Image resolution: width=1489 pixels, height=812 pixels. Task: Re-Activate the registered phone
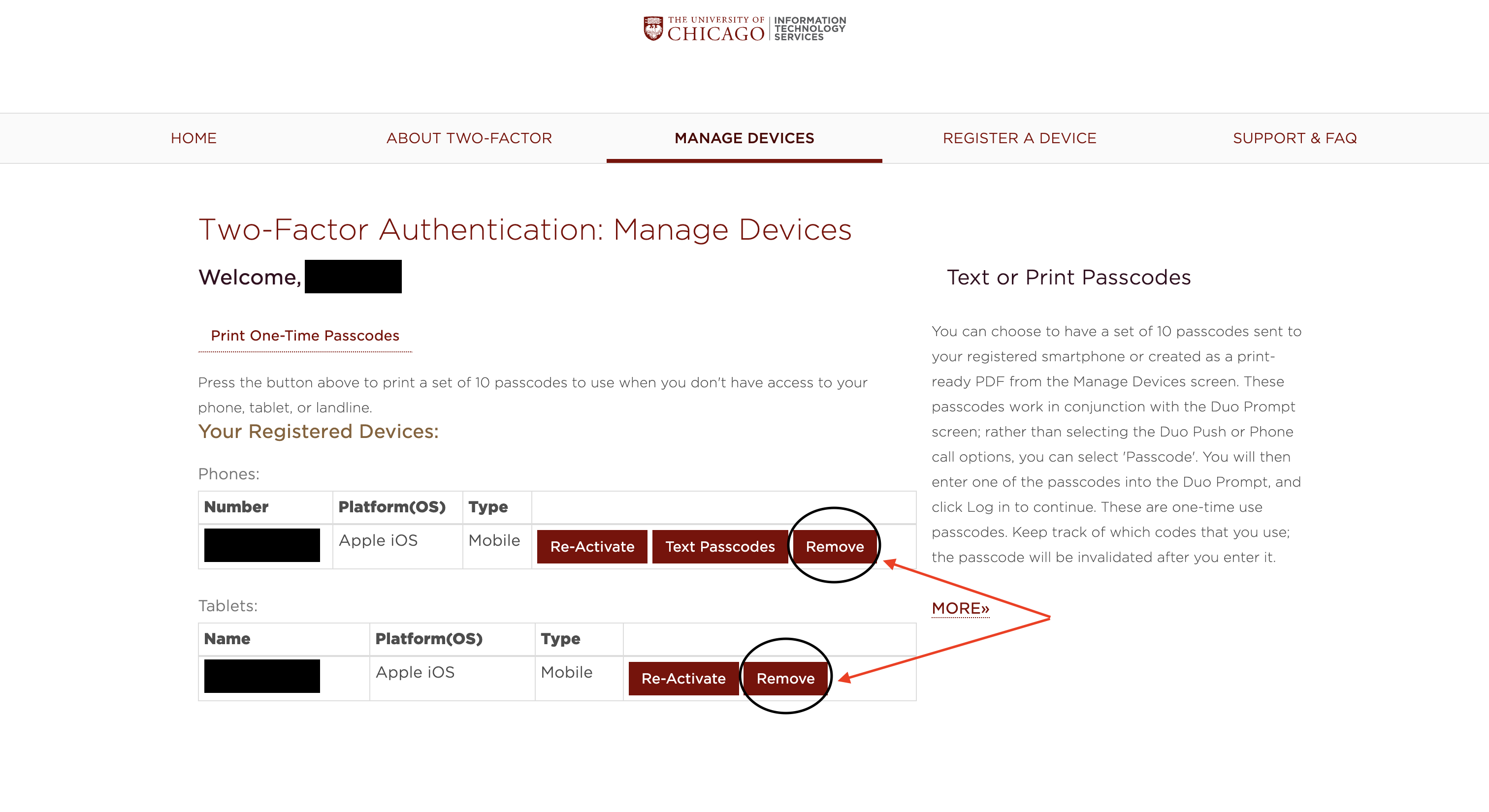591,546
